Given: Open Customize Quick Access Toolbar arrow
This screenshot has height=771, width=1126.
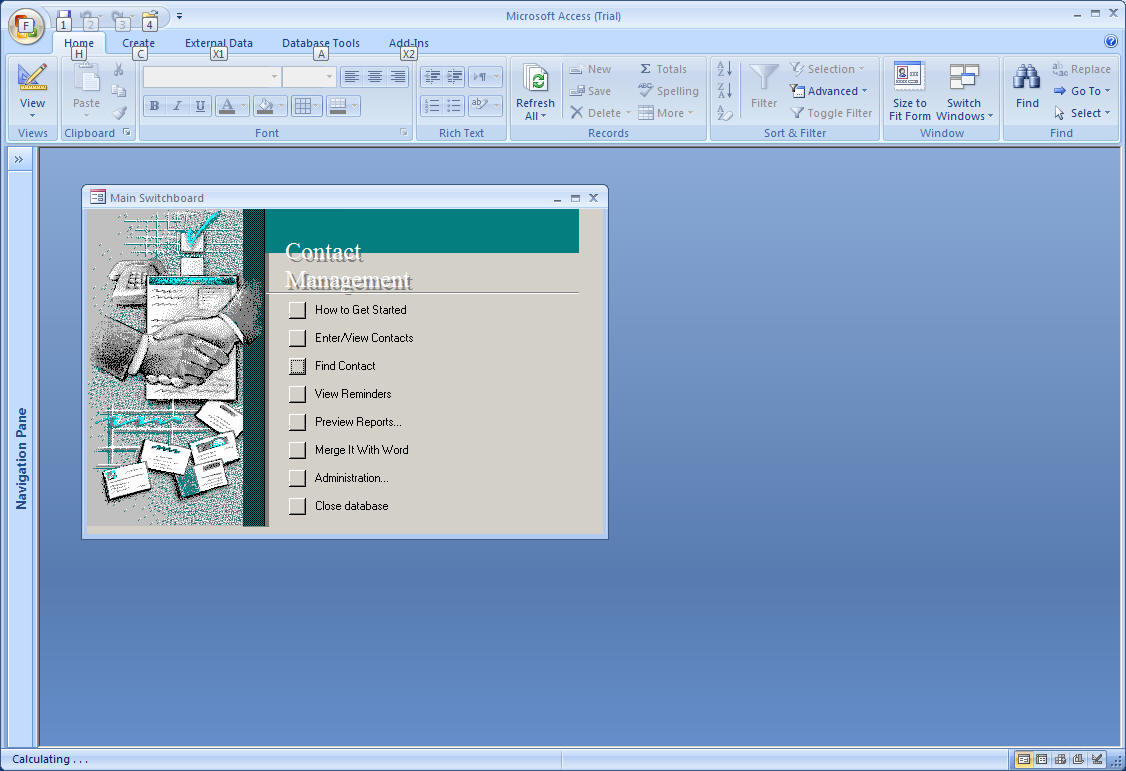Looking at the screenshot, I should pyautogui.click(x=180, y=16).
